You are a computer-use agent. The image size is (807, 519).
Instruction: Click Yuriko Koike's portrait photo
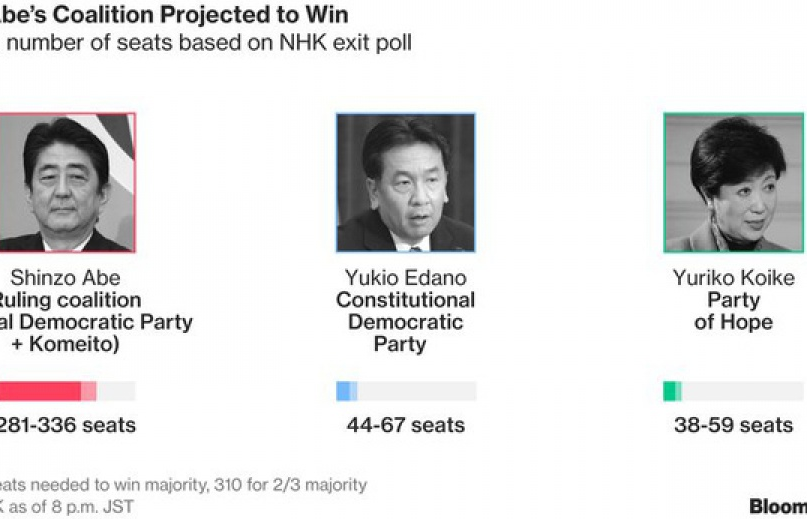coord(733,181)
